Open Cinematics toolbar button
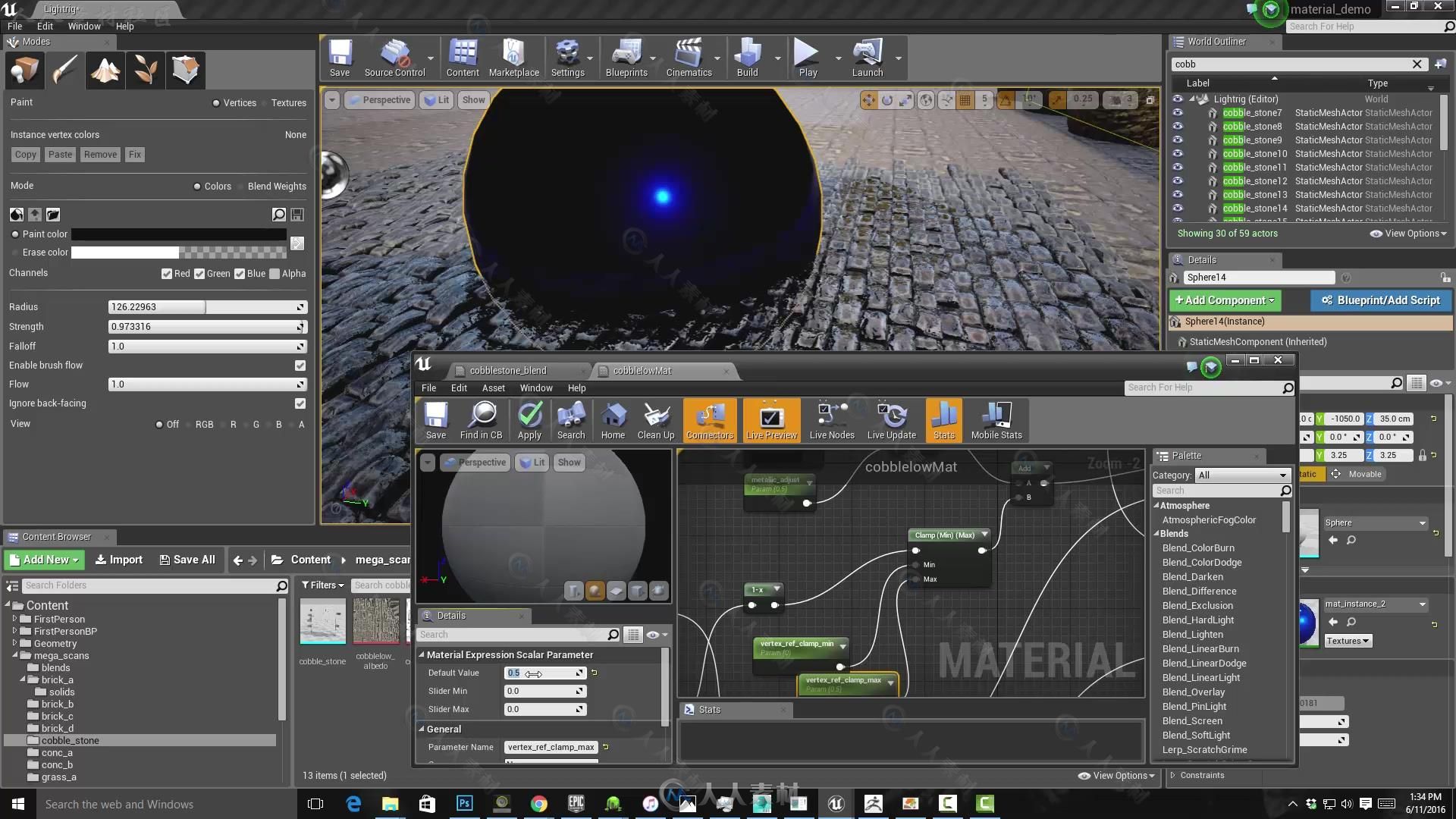The image size is (1456, 819). [x=689, y=58]
